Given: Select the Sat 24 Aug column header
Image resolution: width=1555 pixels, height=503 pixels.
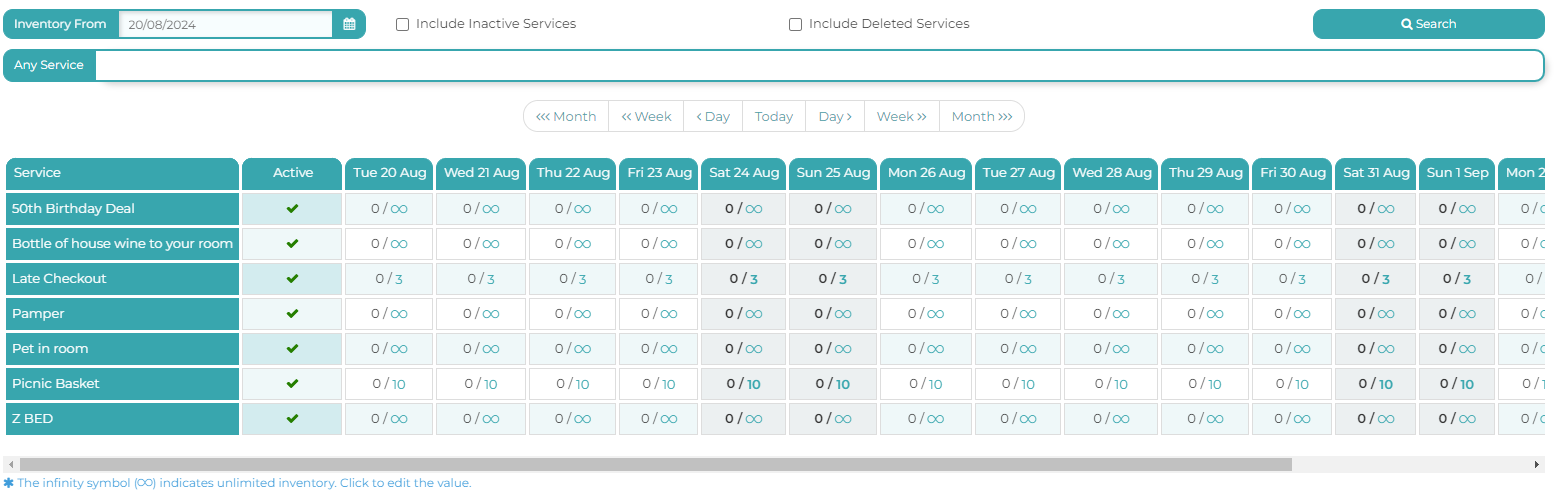Looking at the screenshot, I should pyautogui.click(x=744, y=173).
